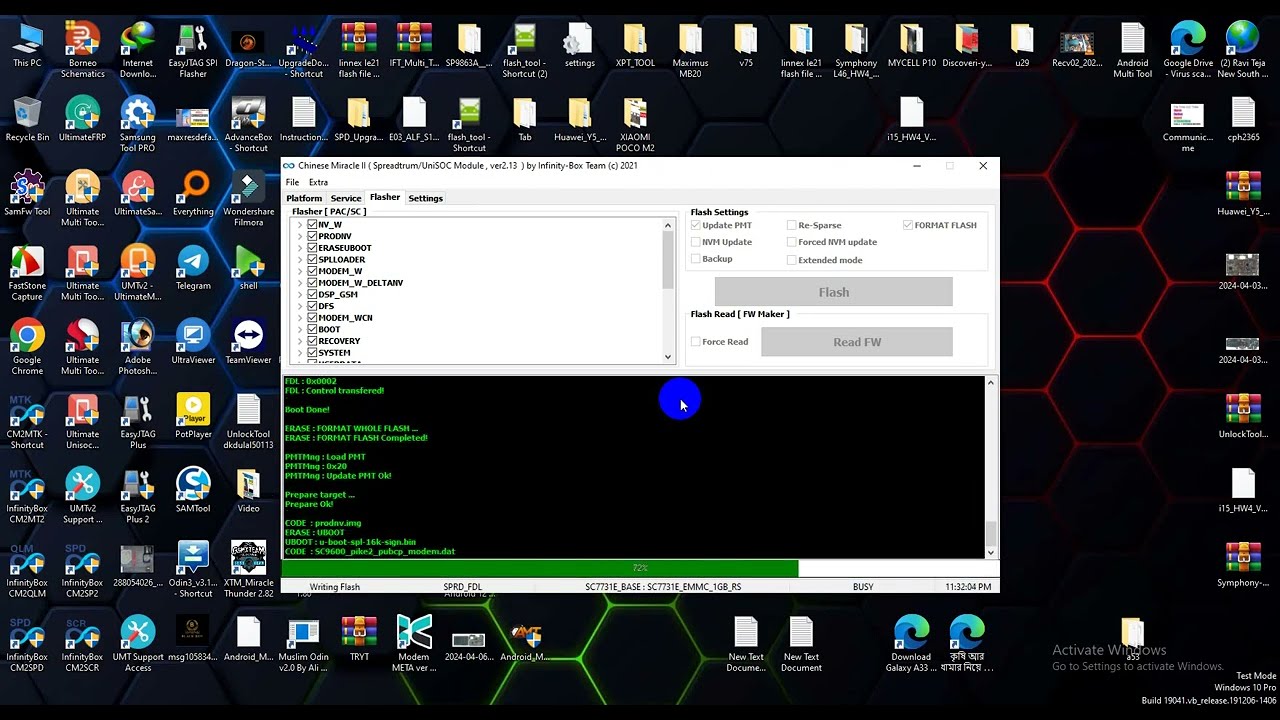Switch to the Settings tab
1280x720 pixels.
coord(425,198)
